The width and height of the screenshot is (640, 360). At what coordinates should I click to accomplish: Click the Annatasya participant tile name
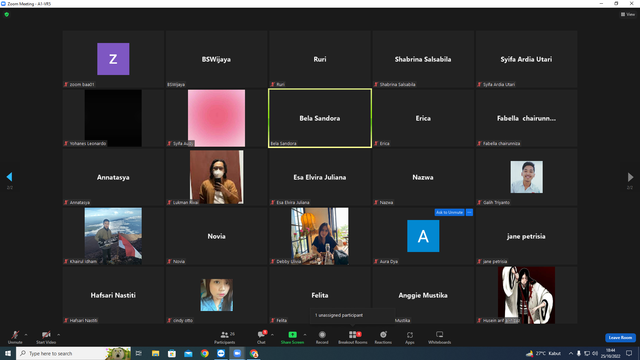click(113, 177)
